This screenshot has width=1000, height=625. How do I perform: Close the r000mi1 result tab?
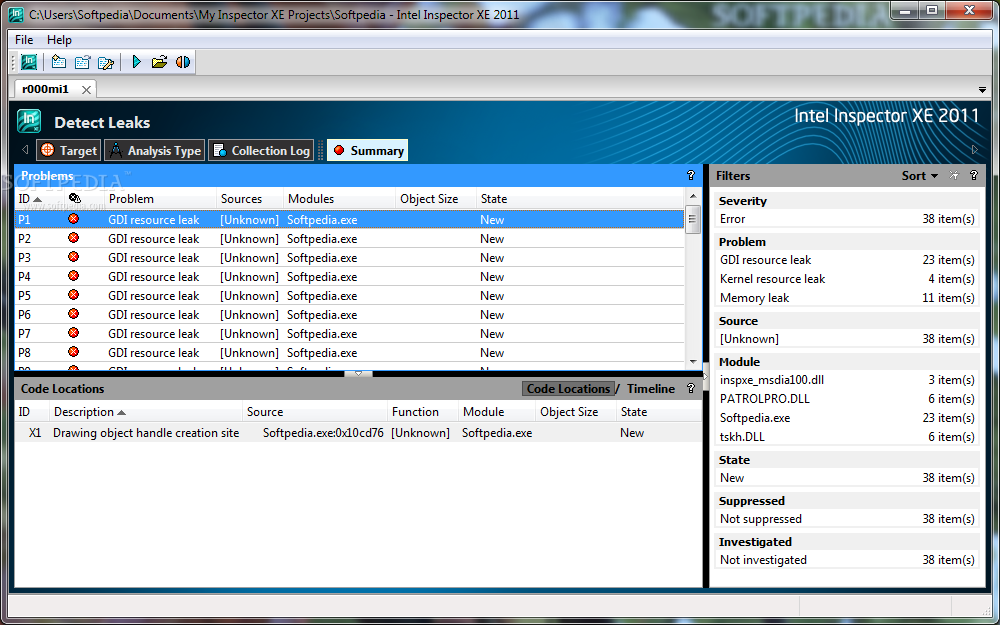tap(86, 90)
